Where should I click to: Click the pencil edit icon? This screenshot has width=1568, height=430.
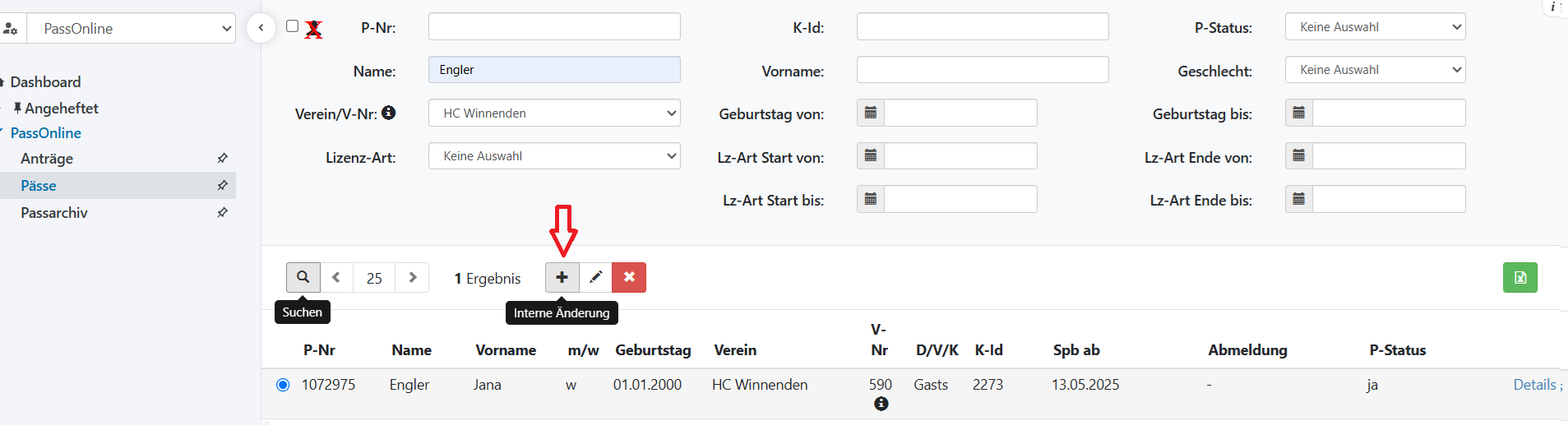595,278
